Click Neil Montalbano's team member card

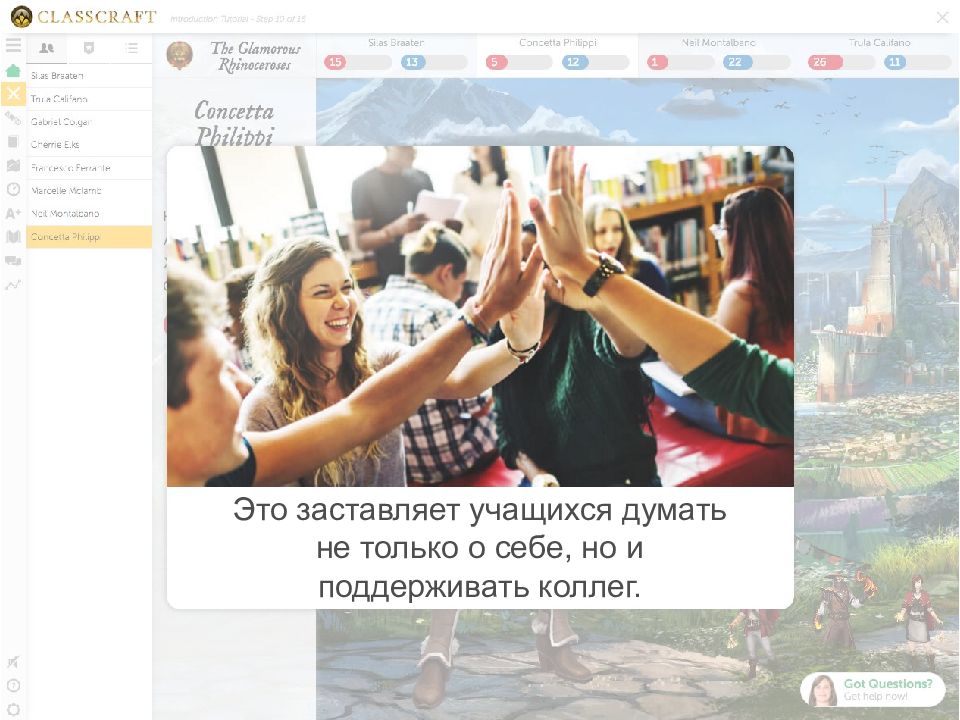718,53
